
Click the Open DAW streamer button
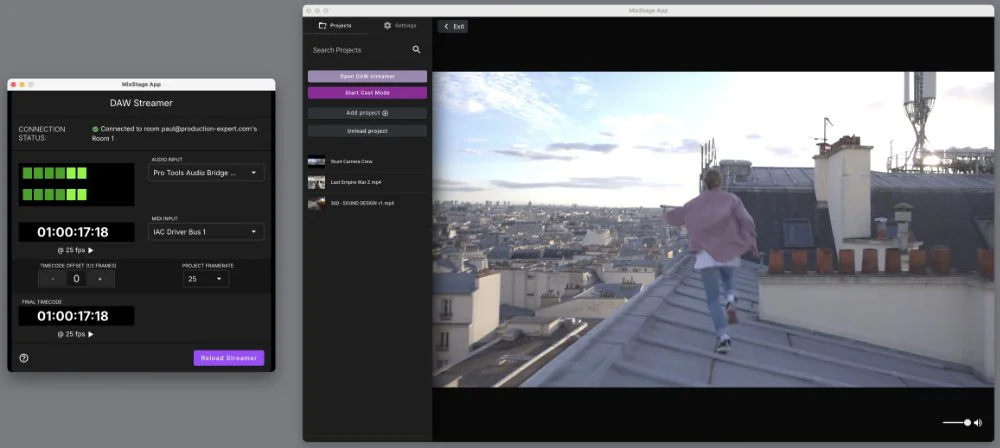[367, 76]
